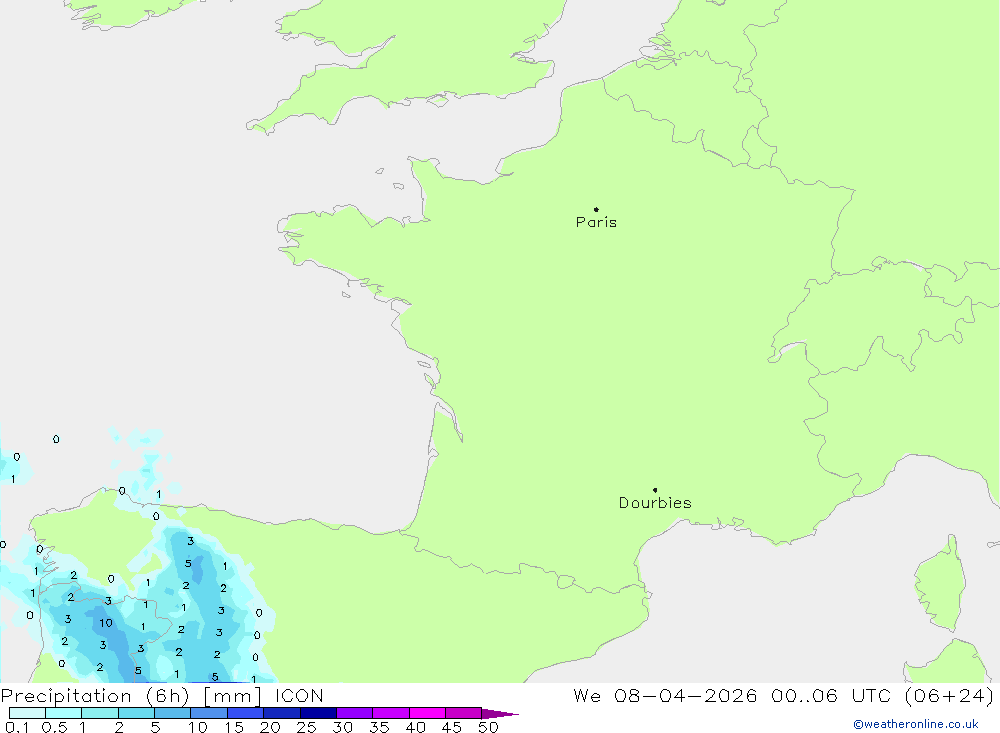This screenshot has width=1000, height=733.
Task: Pick the 30–35 mm legend color swatch
Action: pos(355,713)
